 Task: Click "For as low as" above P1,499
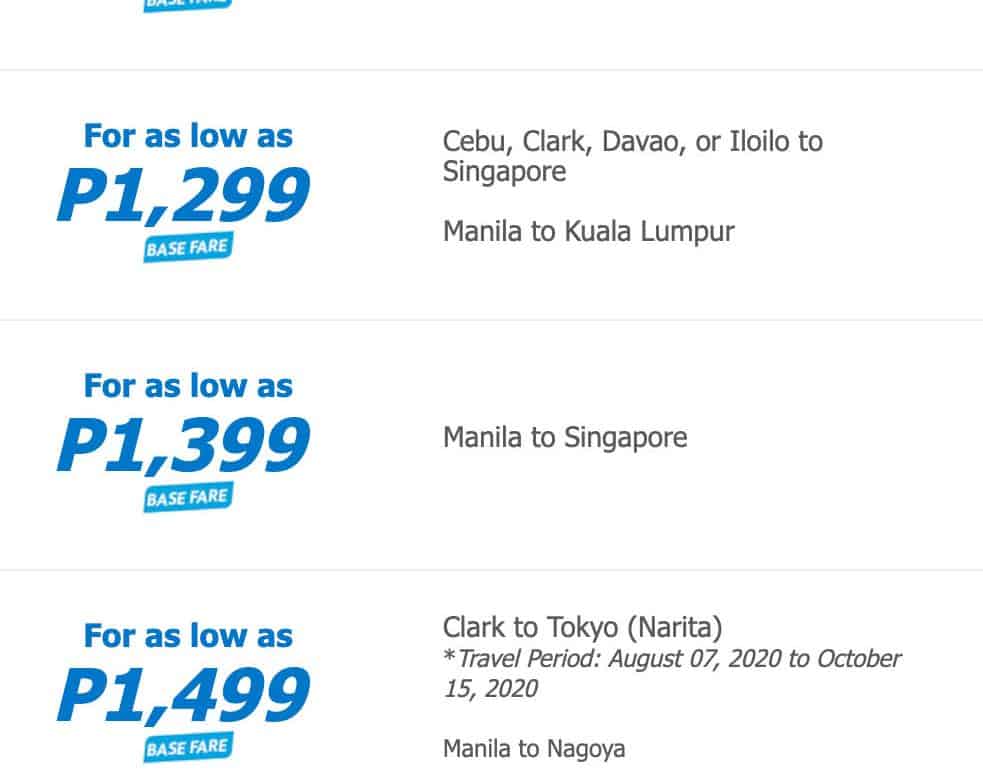point(188,636)
